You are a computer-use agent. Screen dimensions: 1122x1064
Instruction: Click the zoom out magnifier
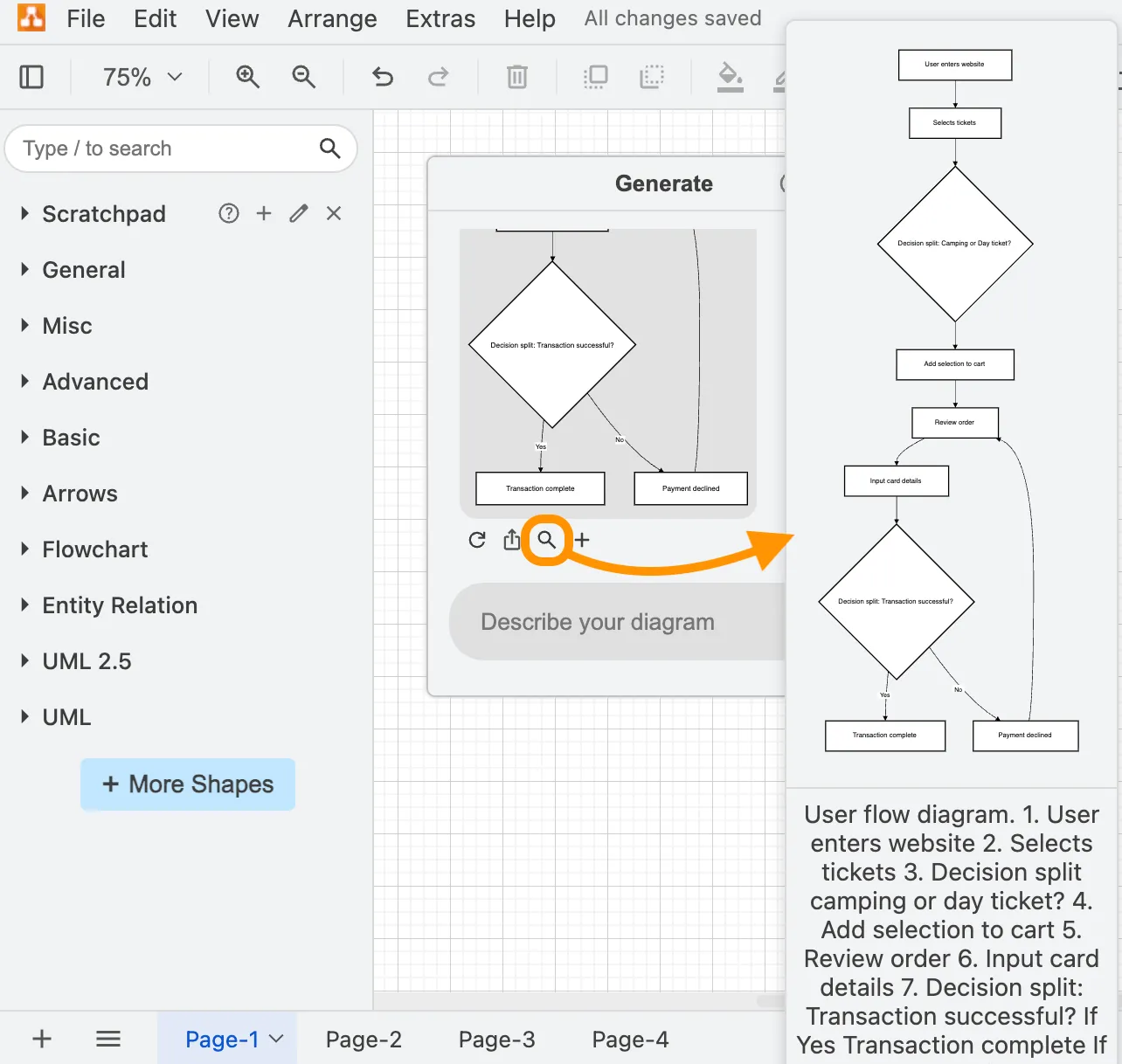(304, 77)
